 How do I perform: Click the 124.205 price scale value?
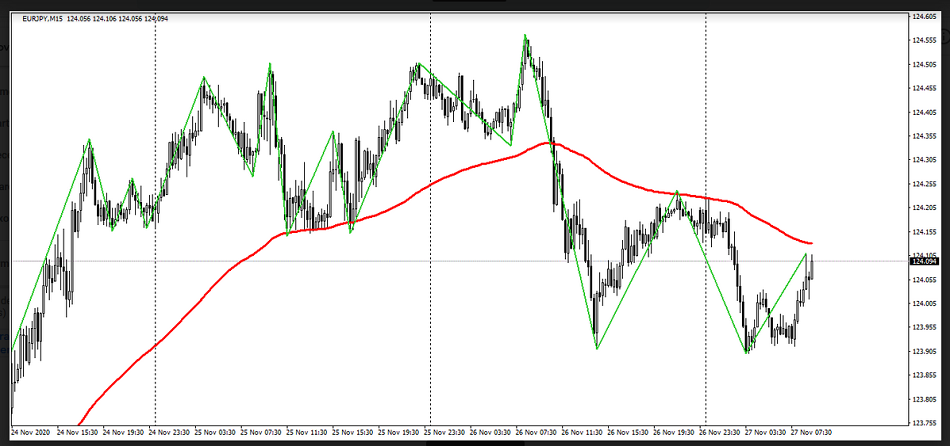(x=924, y=208)
